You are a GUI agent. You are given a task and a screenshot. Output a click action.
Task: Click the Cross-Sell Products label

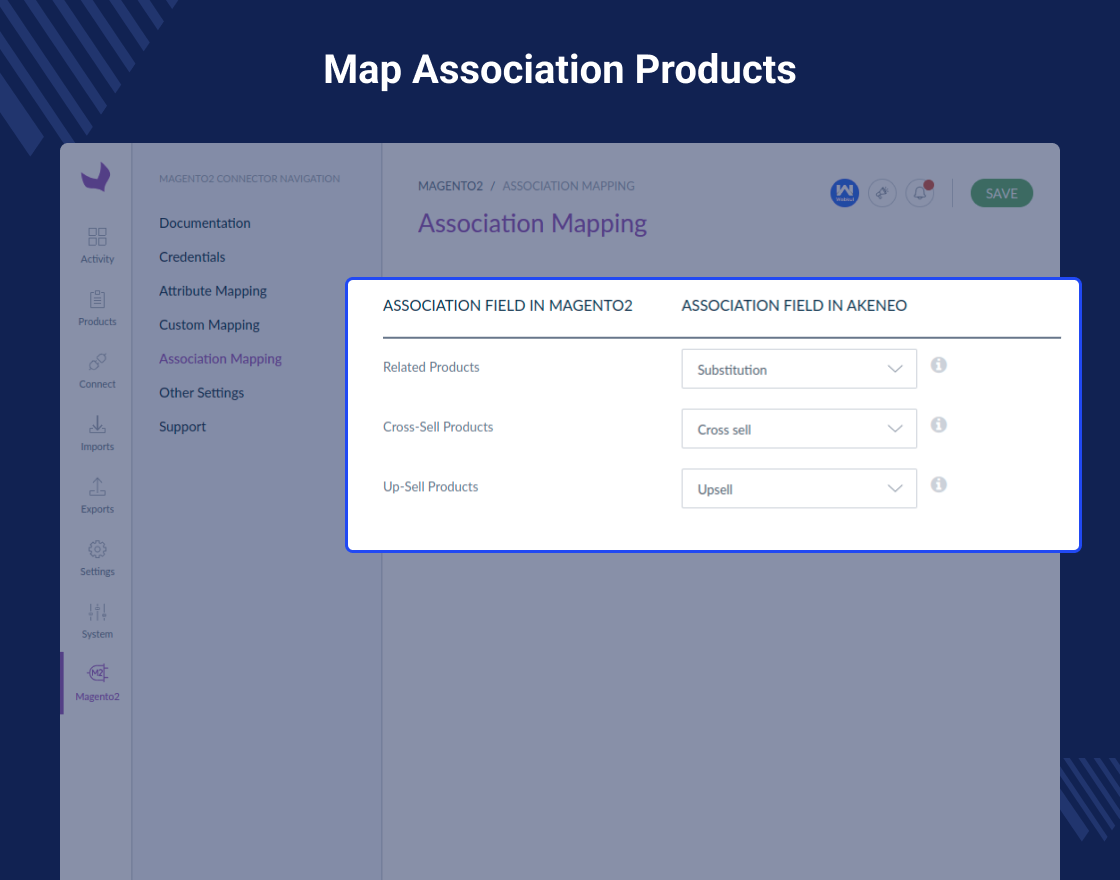pyautogui.click(x=438, y=427)
